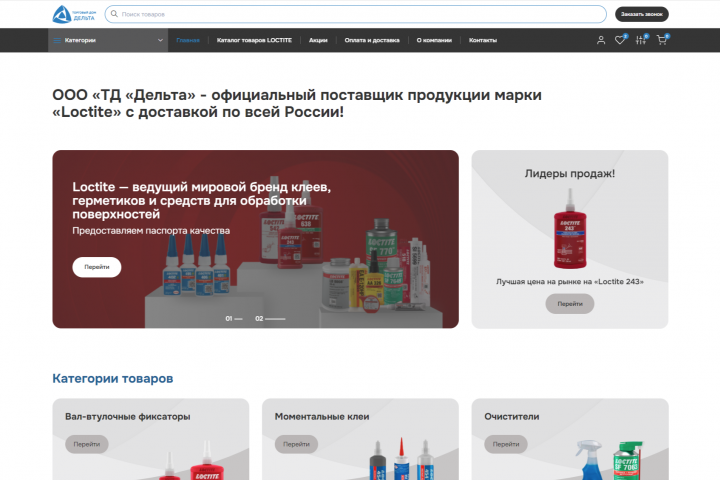Click the search magnifier icon
This screenshot has width=720, height=480.
[114, 14]
